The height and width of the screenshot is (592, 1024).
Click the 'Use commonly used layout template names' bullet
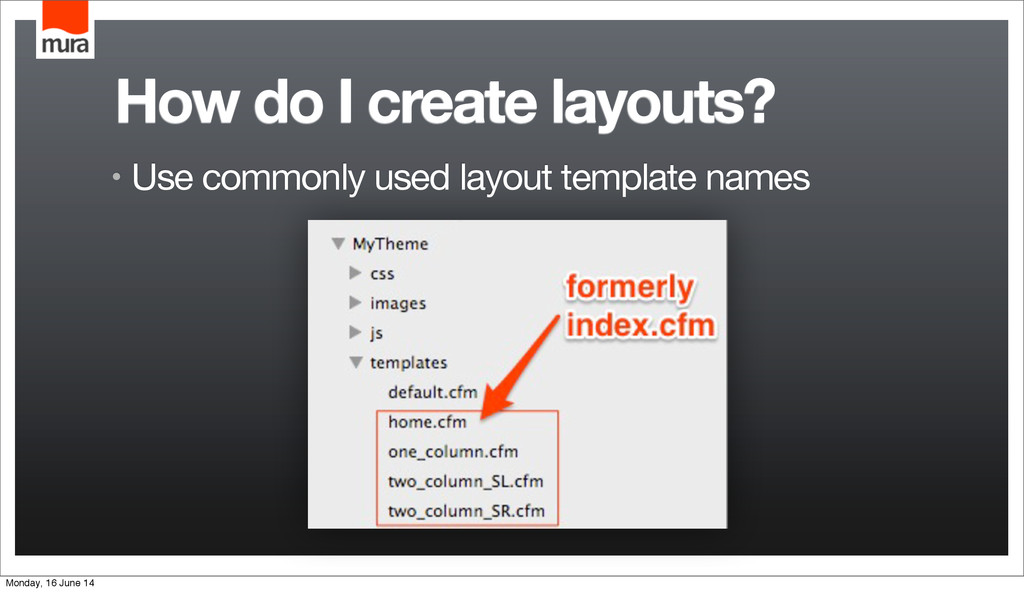point(470,177)
